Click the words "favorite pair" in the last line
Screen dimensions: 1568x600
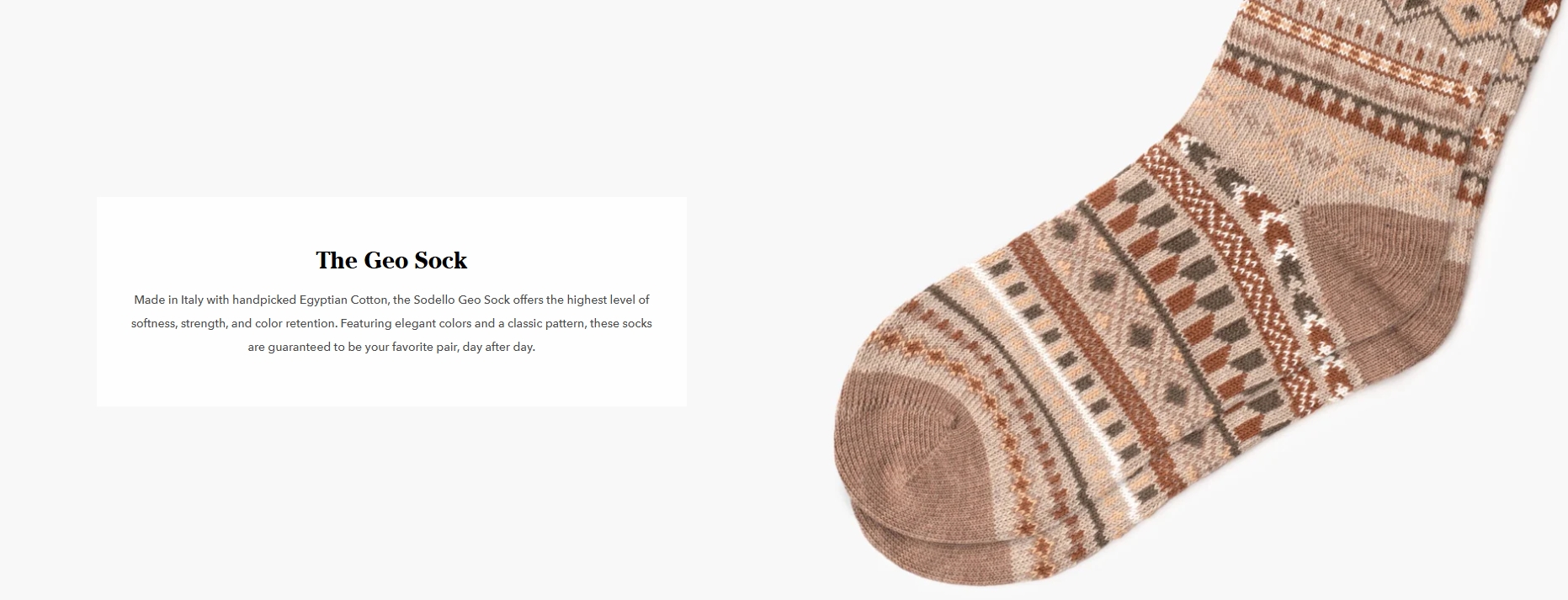point(424,347)
